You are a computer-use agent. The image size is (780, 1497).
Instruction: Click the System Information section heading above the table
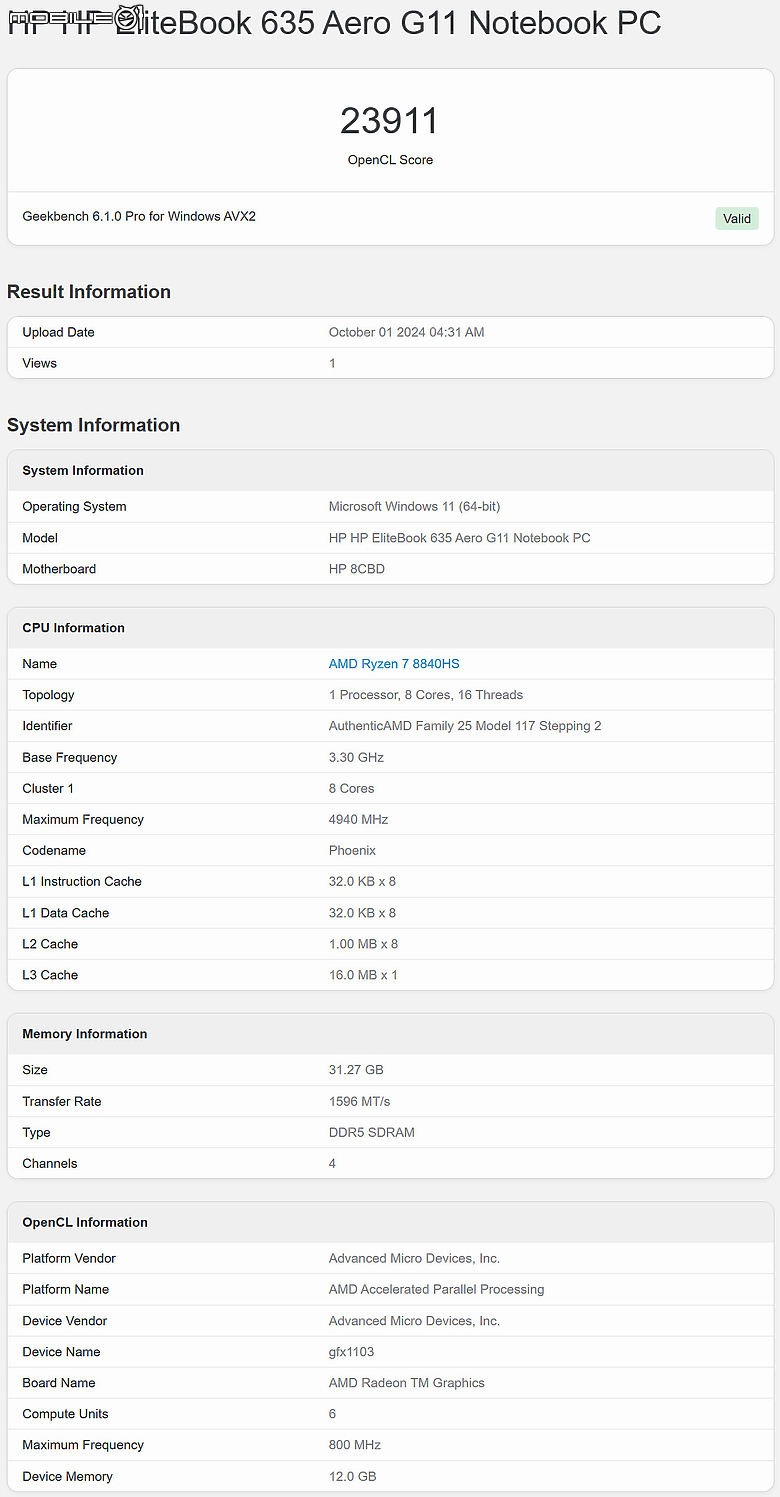[93, 425]
